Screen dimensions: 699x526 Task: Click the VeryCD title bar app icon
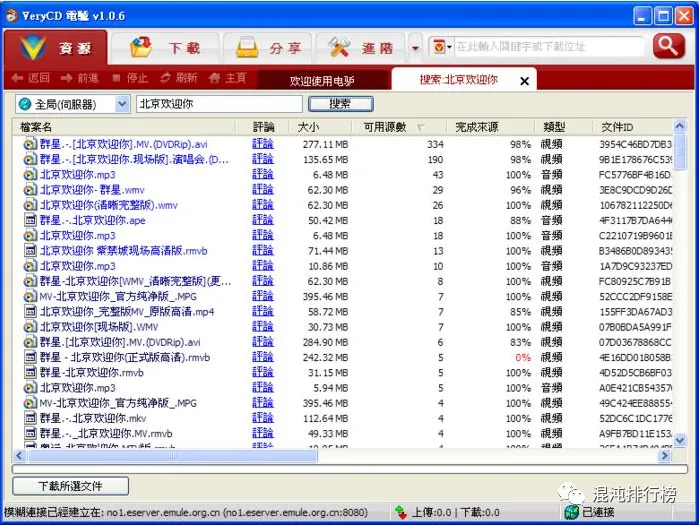click(x=12, y=16)
